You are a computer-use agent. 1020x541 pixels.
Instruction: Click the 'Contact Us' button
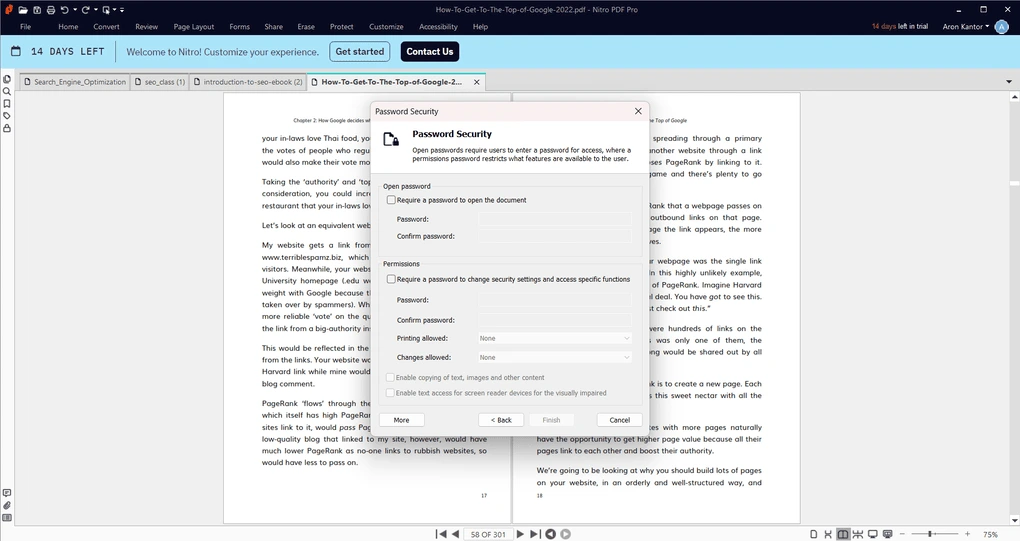tap(430, 51)
